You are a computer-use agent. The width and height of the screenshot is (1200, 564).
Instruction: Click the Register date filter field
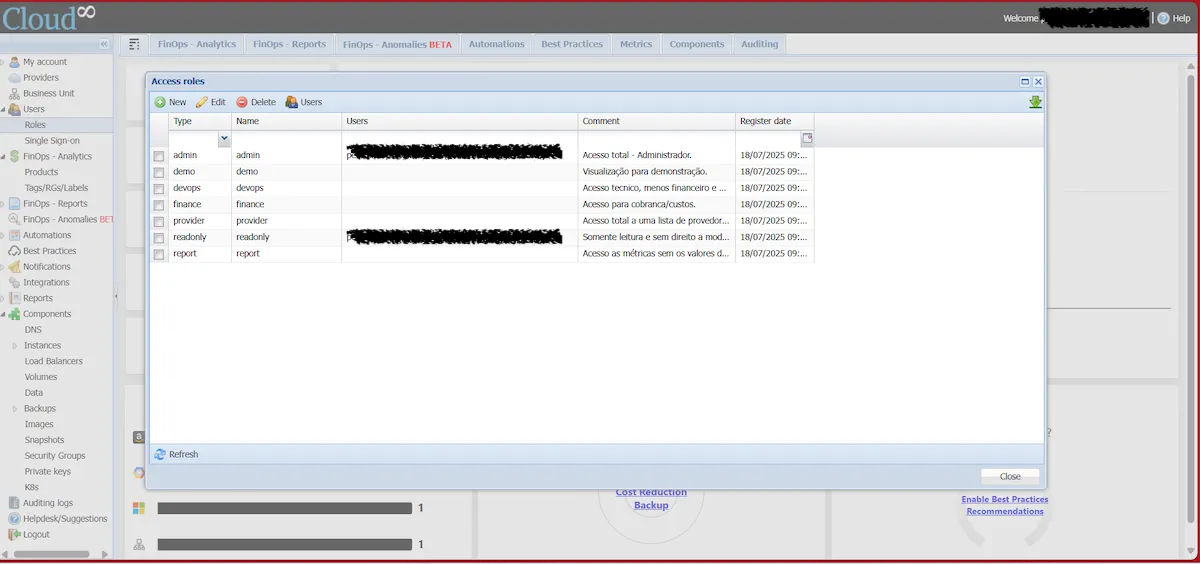pyautogui.click(x=768, y=138)
